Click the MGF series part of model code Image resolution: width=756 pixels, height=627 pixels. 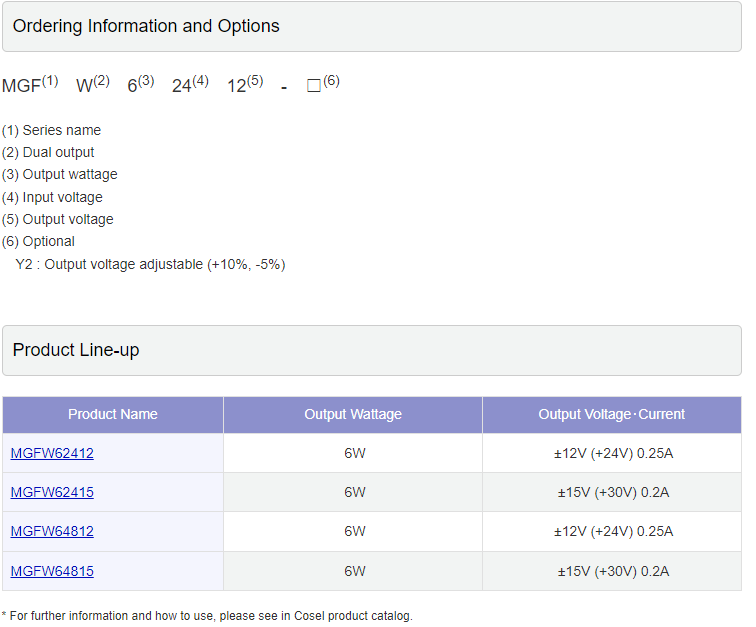tap(21, 86)
